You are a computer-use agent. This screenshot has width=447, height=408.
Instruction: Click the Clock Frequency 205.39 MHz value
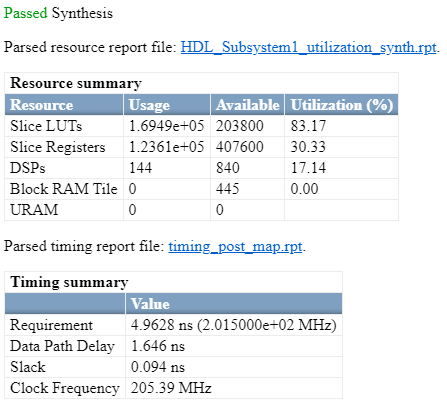click(171, 388)
